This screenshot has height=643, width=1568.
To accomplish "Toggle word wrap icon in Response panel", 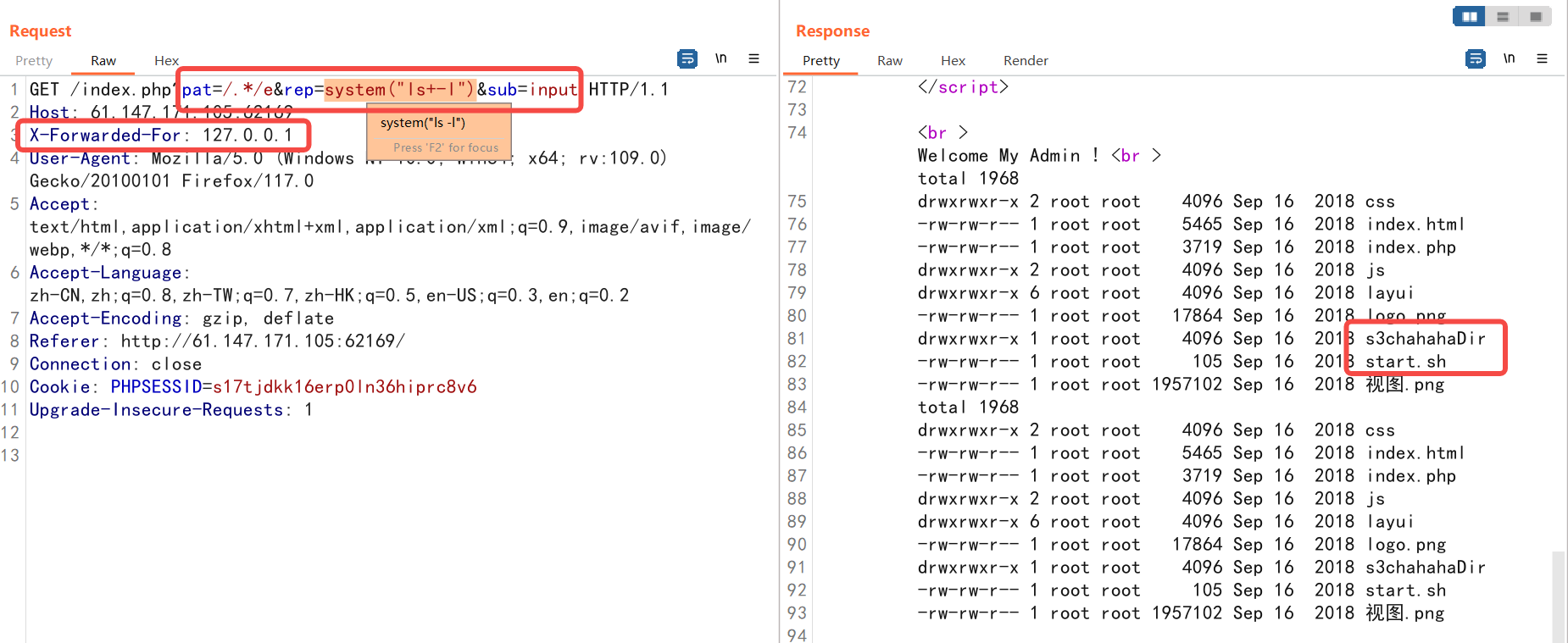I will tap(1476, 58).
